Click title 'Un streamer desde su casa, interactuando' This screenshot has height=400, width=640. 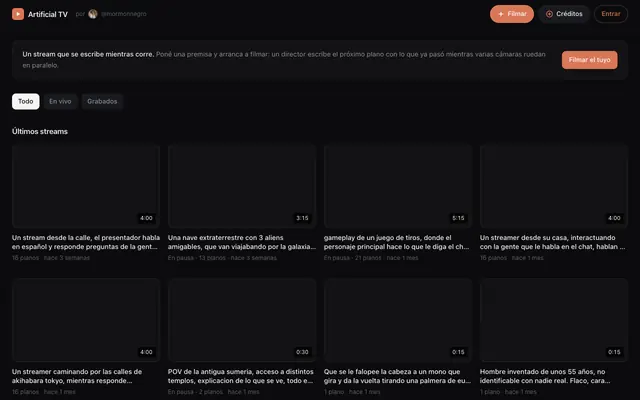553,242
